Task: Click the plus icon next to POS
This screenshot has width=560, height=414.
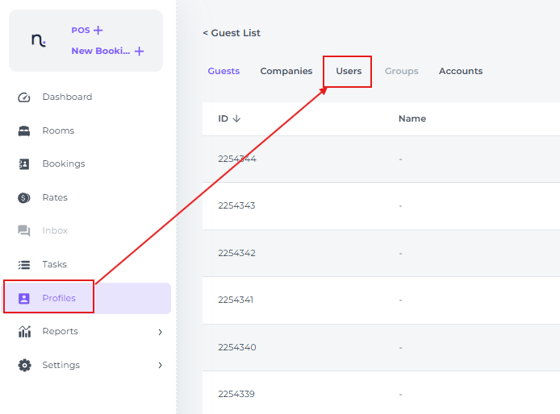Action: coord(98,30)
